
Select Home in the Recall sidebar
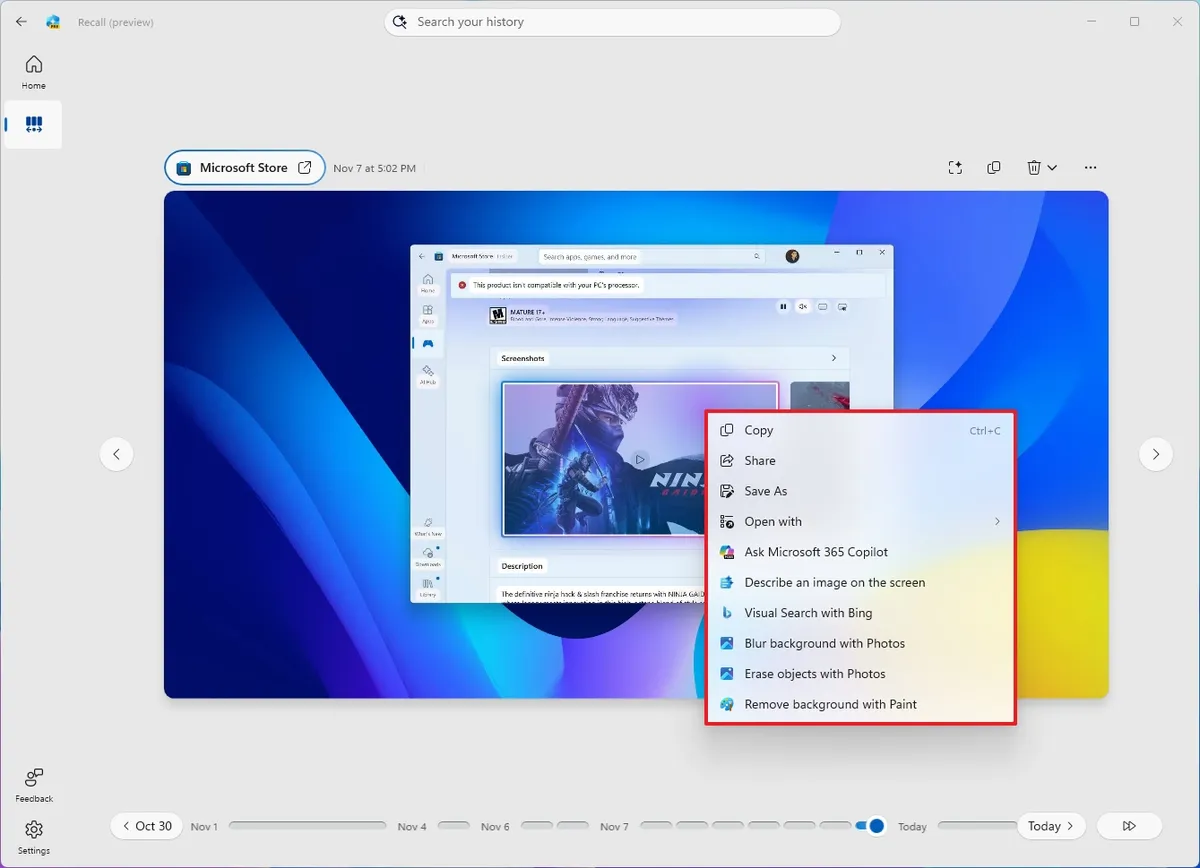(x=33, y=70)
